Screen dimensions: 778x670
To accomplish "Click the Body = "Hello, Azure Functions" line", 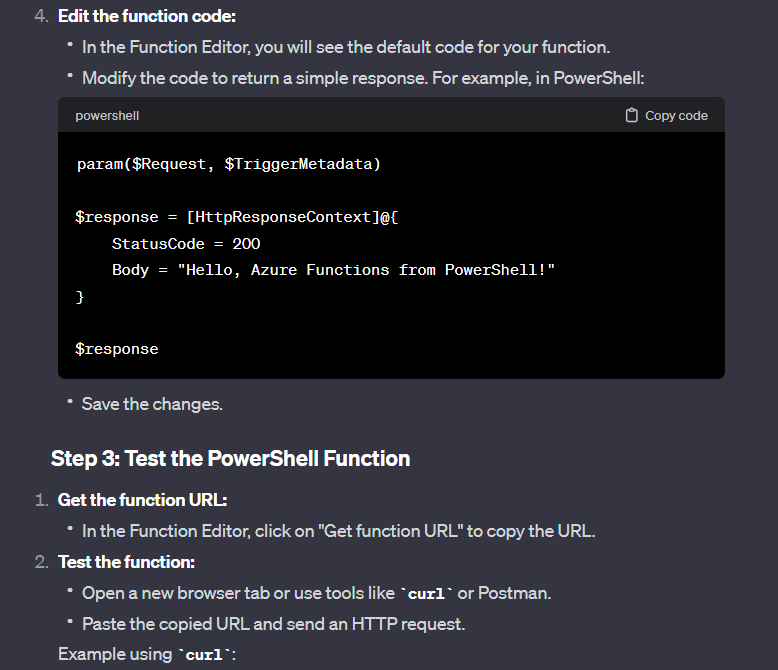I will coord(333,270).
